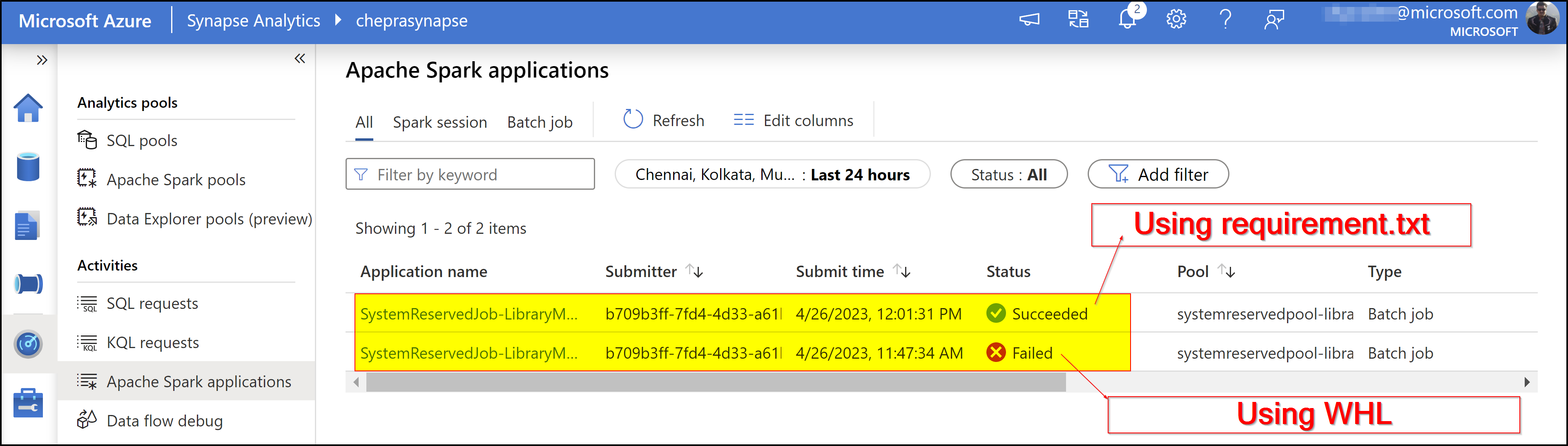This screenshot has width=1568, height=446.
Task: Click the Synapse Analytics breadcrumb
Action: tap(253, 21)
